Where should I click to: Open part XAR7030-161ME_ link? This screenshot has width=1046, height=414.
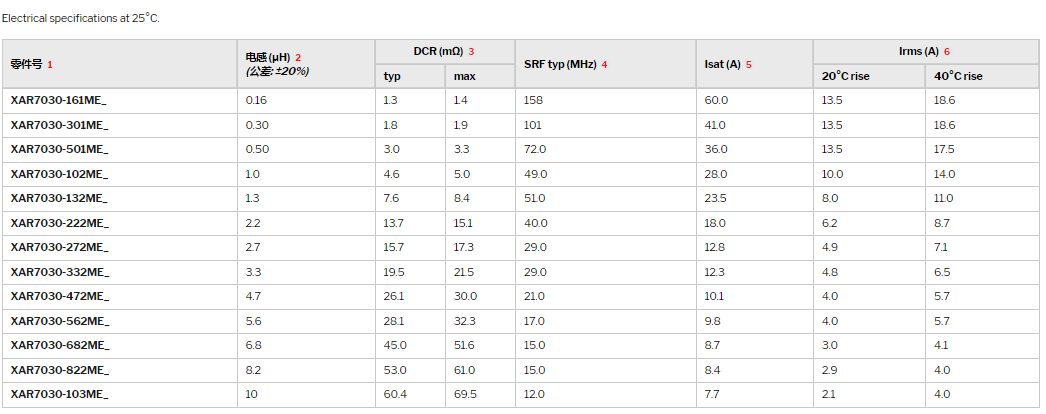coord(59,100)
